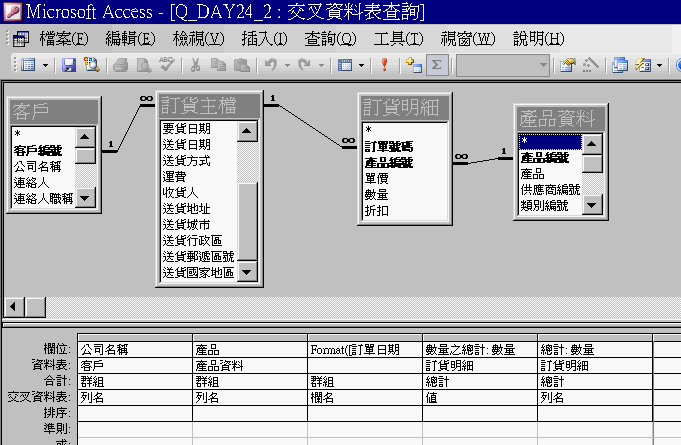Click the file search toolbar icon
The height and width of the screenshot is (445, 681).
92,65
